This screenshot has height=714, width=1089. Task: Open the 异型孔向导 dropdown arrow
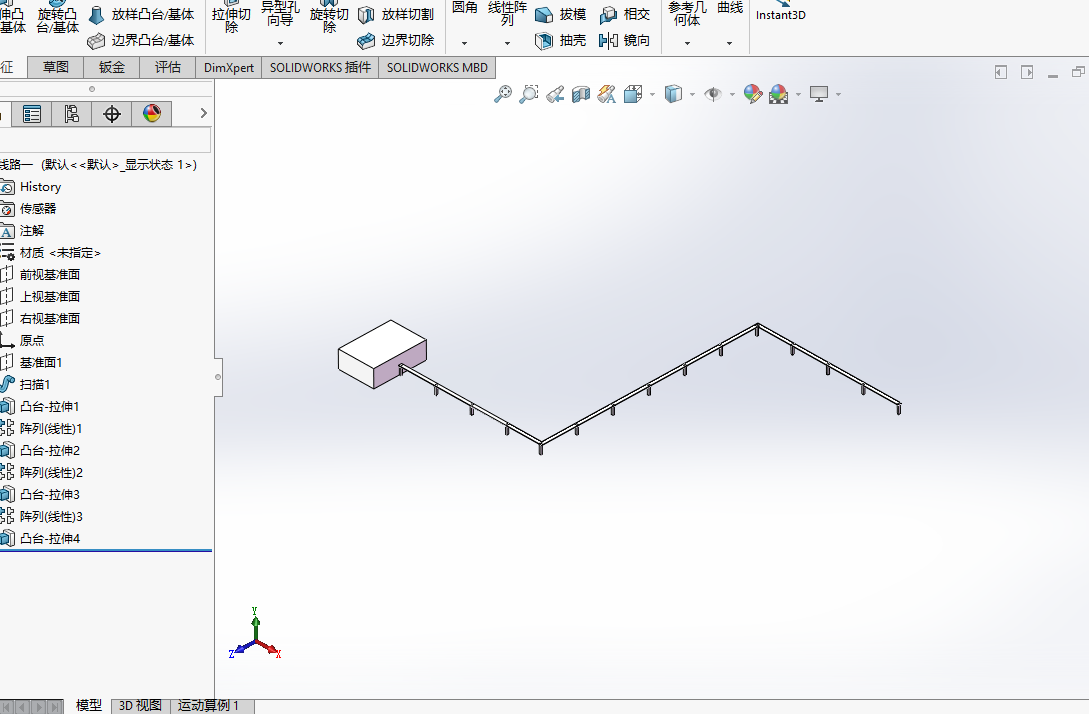pyautogui.click(x=281, y=43)
